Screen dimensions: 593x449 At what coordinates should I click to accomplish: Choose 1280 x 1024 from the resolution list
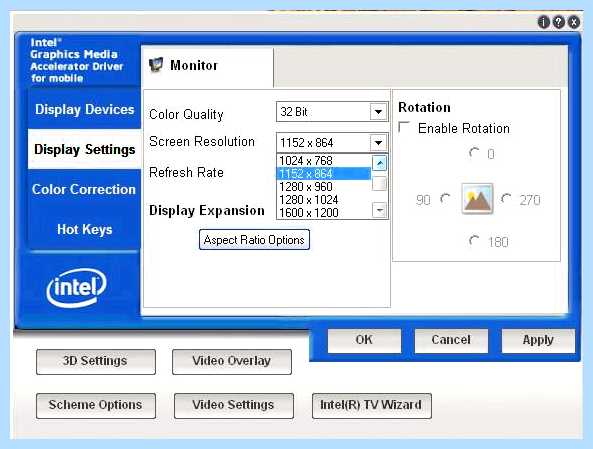pos(323,199)
